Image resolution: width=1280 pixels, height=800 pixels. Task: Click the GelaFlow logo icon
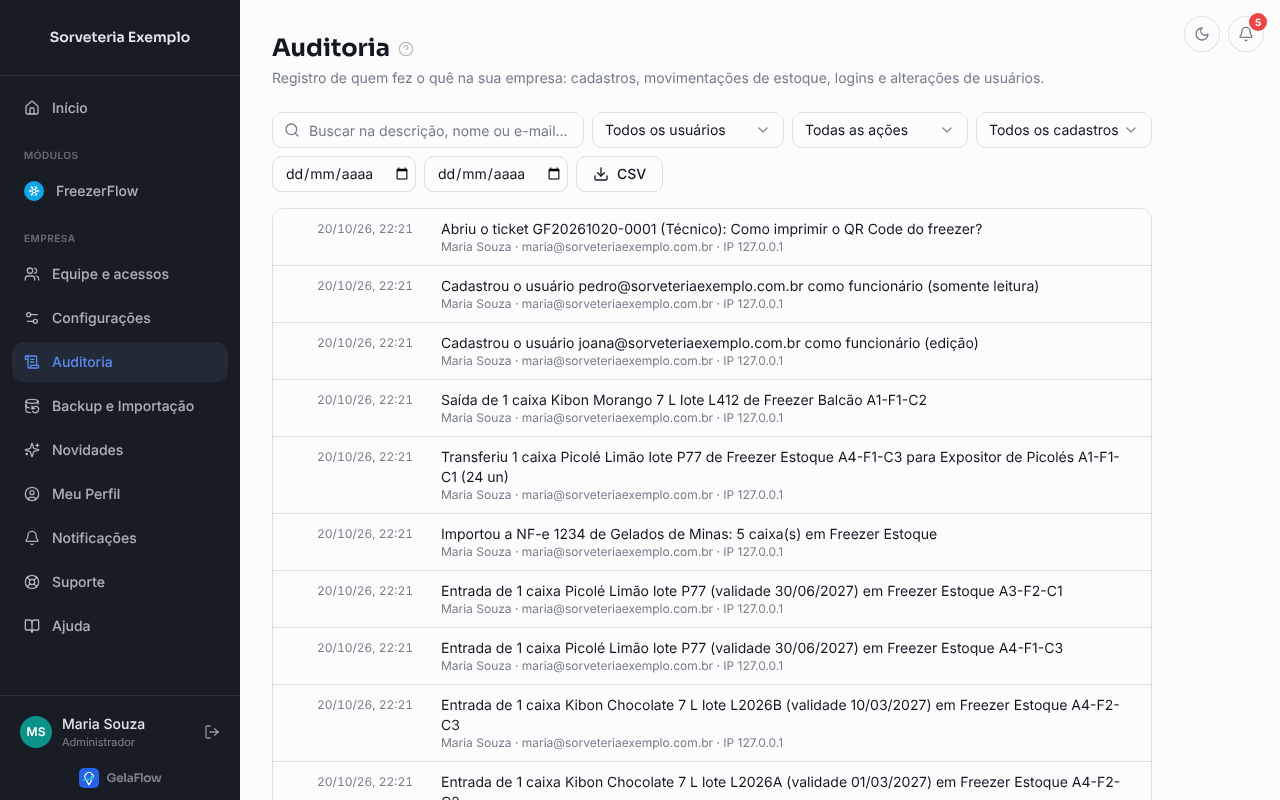click(89, 778)
